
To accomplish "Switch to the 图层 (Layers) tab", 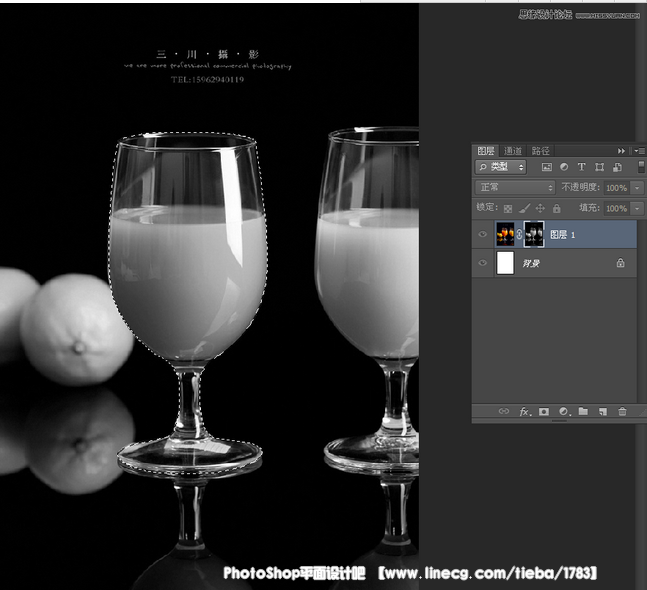I will click(486, 151).
